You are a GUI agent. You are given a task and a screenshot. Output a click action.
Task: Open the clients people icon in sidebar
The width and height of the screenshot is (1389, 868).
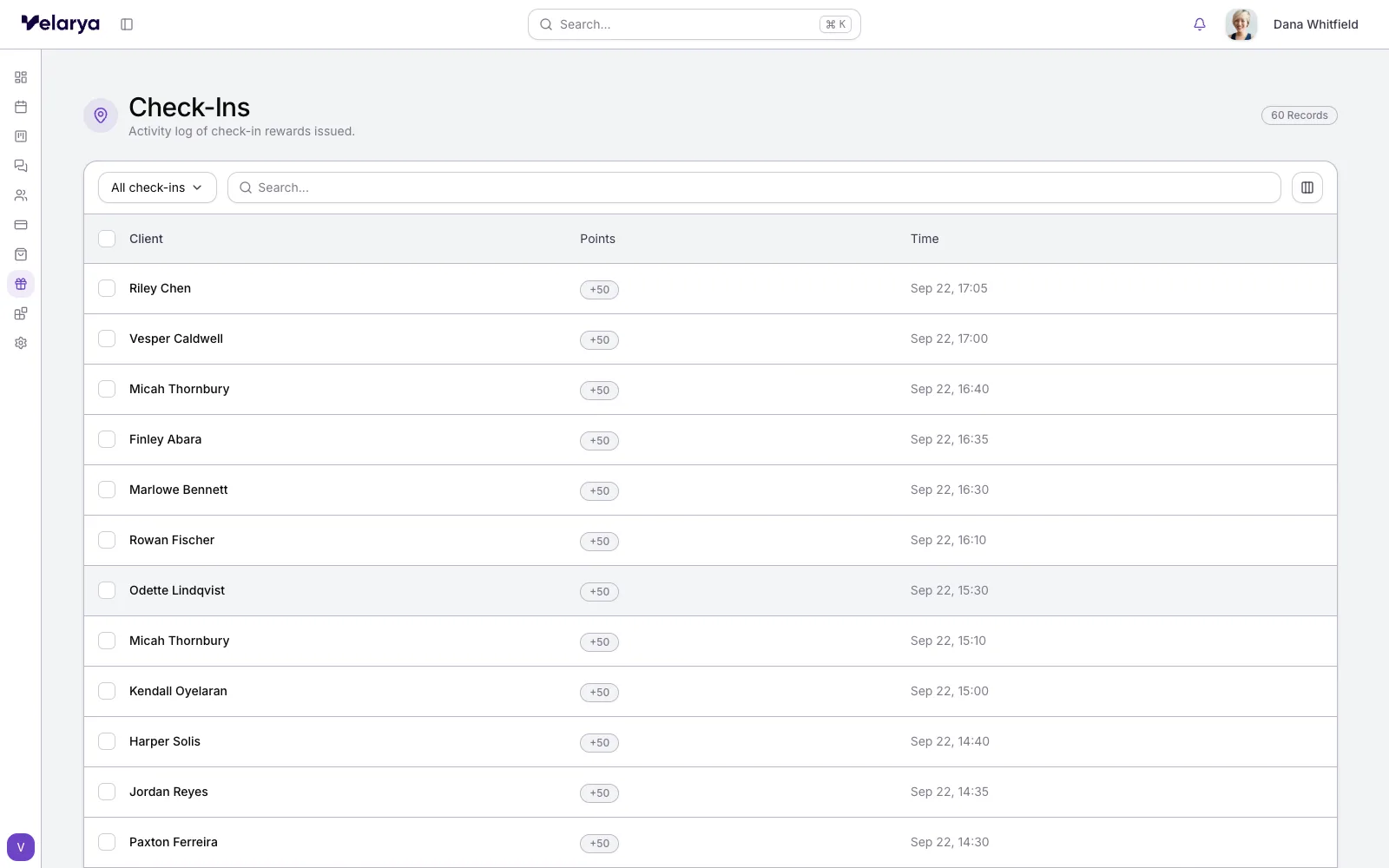pos(21,195)
